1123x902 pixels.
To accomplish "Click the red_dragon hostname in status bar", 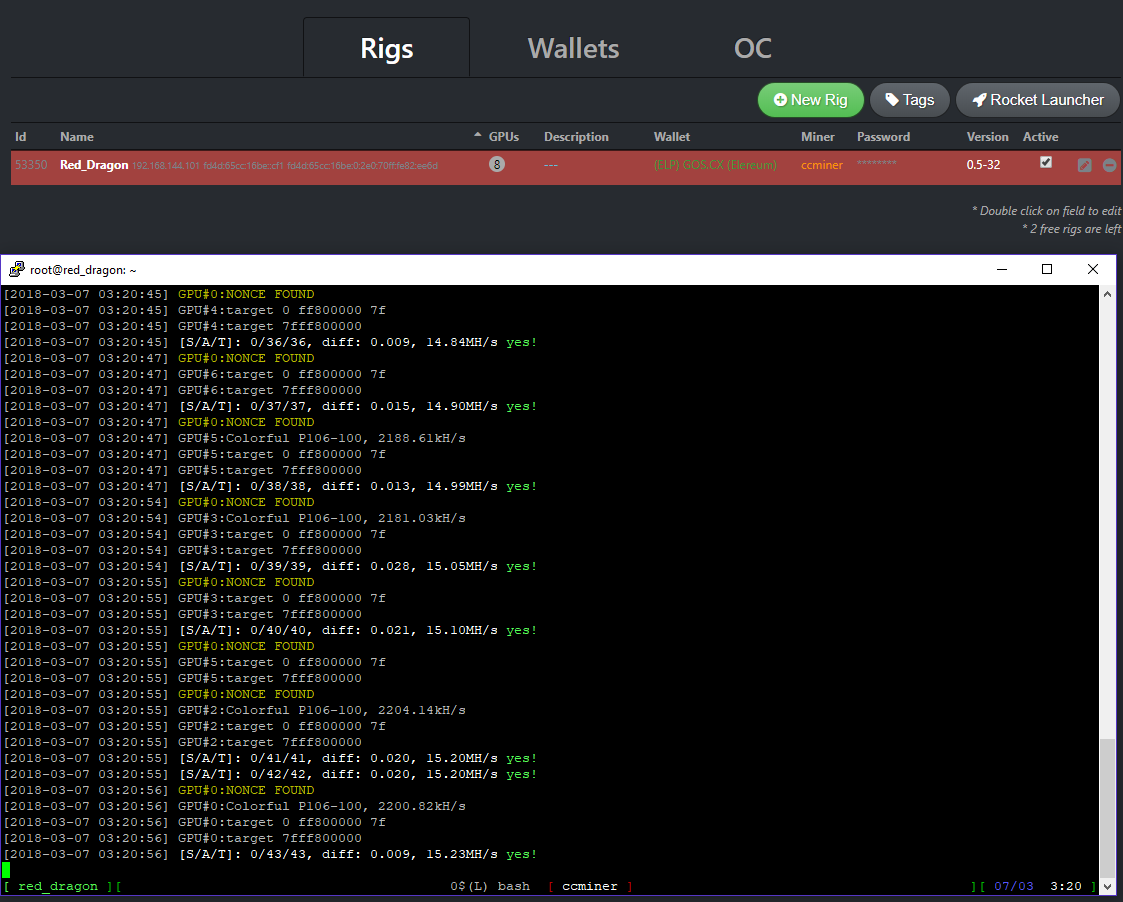I will (x=57, y=886).
